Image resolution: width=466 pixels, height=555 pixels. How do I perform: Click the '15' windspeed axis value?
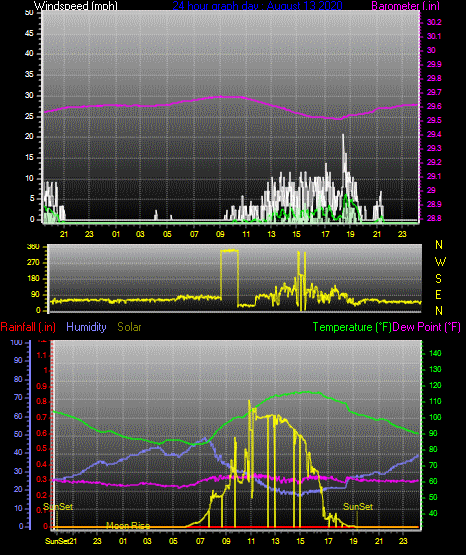tap(29, 157)
